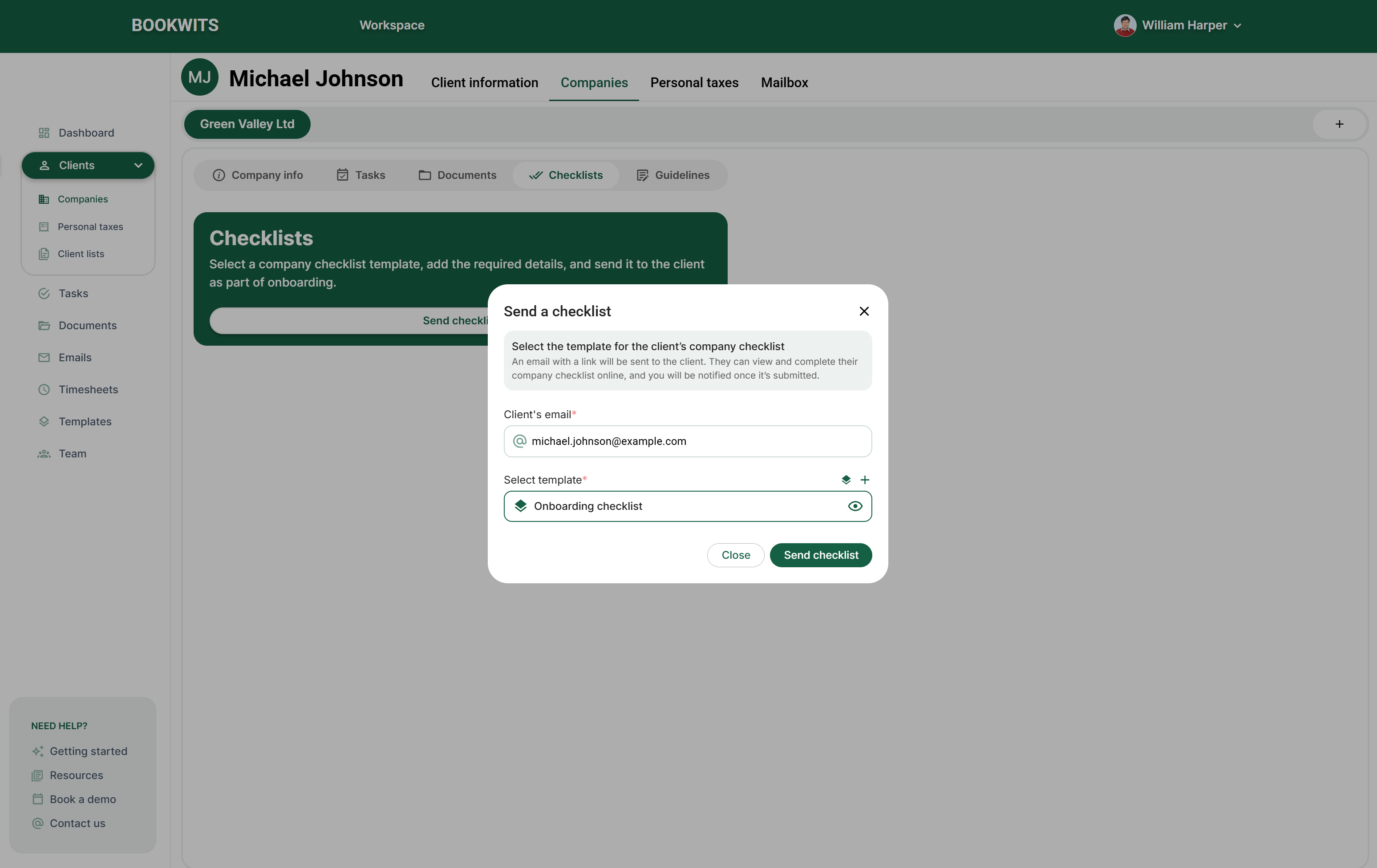The width and height of the screenshot is (1377, 868).
Task: Click the Client's email input field
Action: click(687, 441)
